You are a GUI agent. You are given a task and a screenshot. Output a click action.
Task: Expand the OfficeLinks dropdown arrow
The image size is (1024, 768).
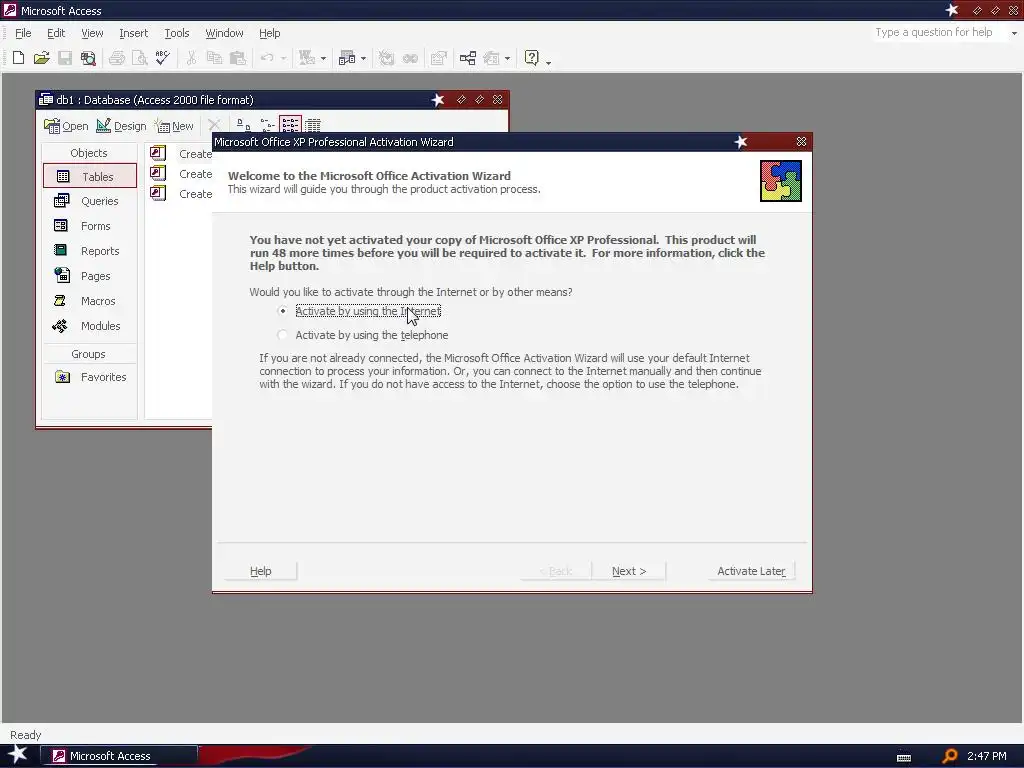(x=323, y=58)
